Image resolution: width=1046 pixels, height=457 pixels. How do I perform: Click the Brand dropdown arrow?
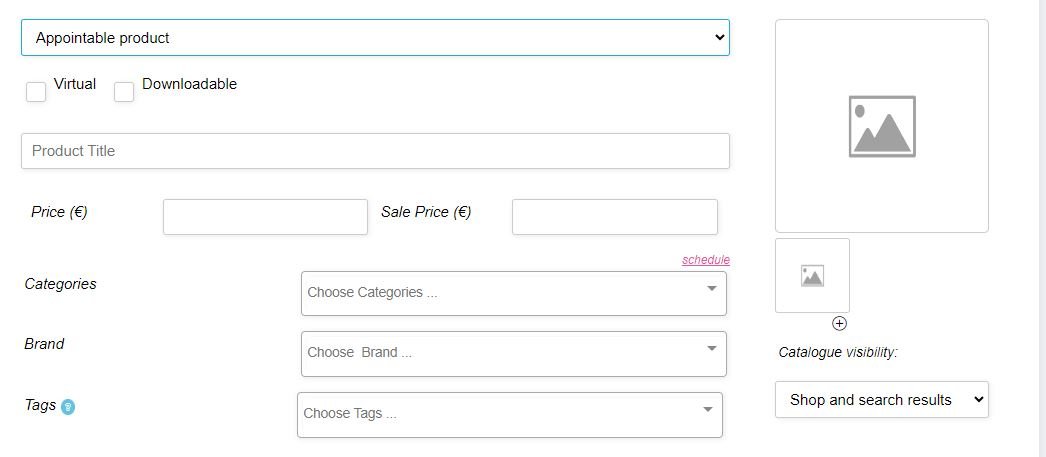[x=712, y=349]
